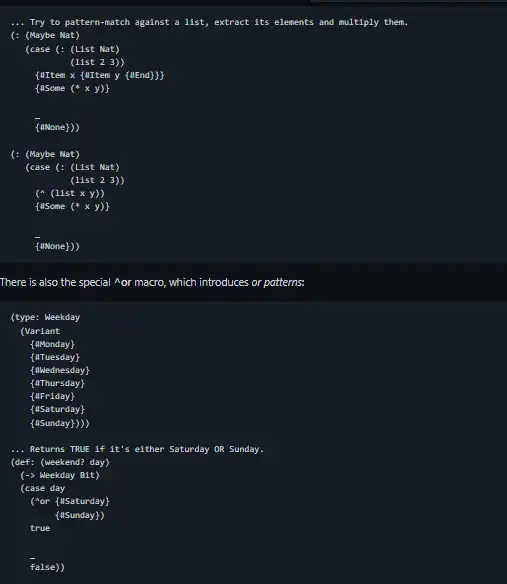The height and width of the screenshot is (584, 507).
Task: Click the {#Monday} variant entry
Action: [53, 344]
